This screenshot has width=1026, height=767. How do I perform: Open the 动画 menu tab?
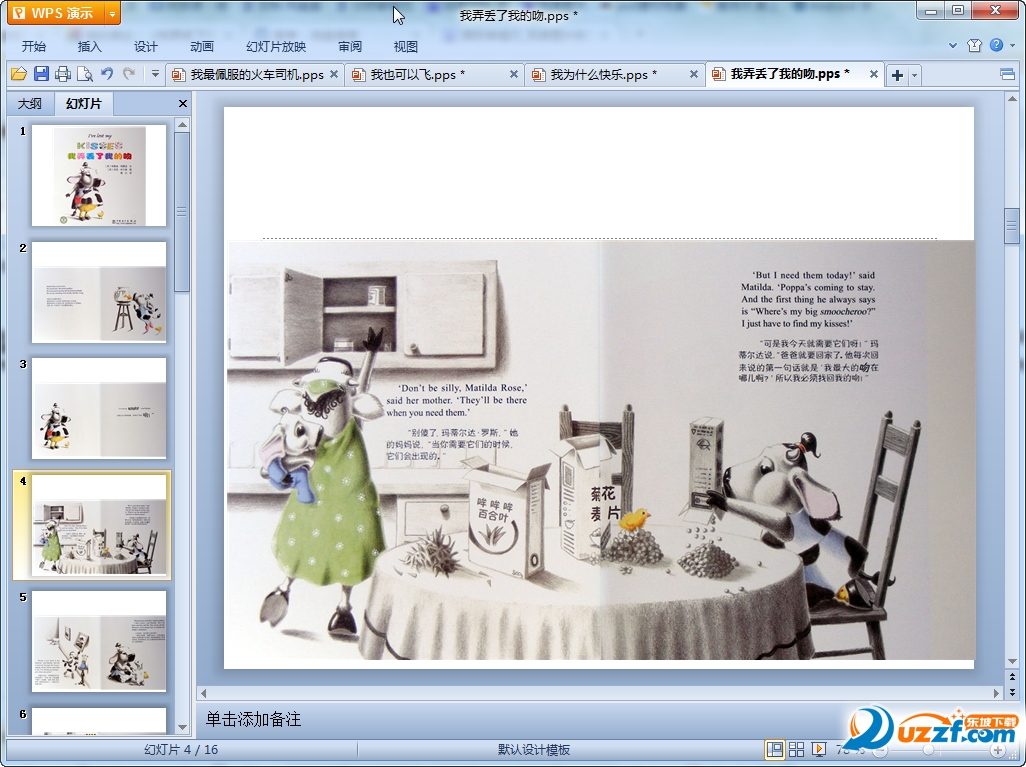202,46
